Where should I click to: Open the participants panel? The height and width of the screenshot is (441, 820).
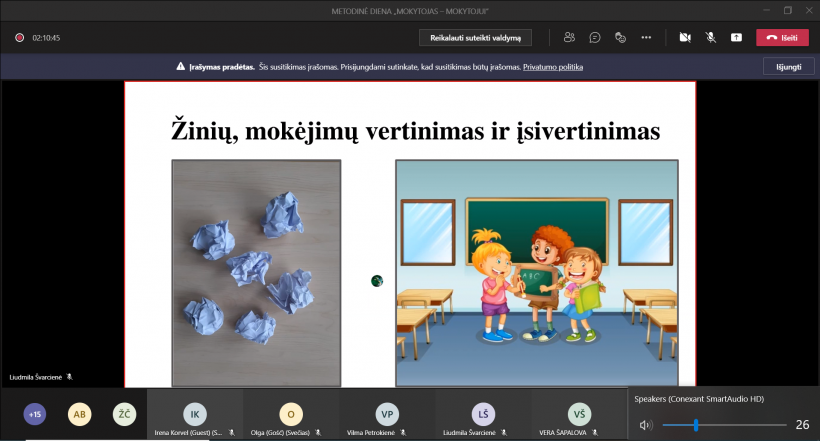click(569, 37)
